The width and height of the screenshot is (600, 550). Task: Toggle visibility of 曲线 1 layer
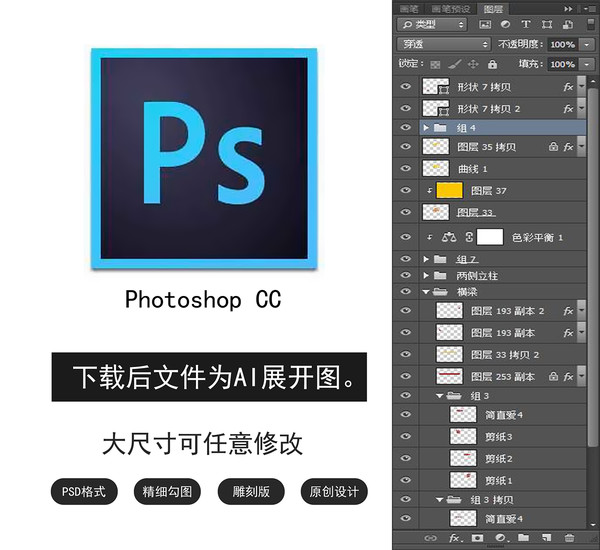[406, 168]
